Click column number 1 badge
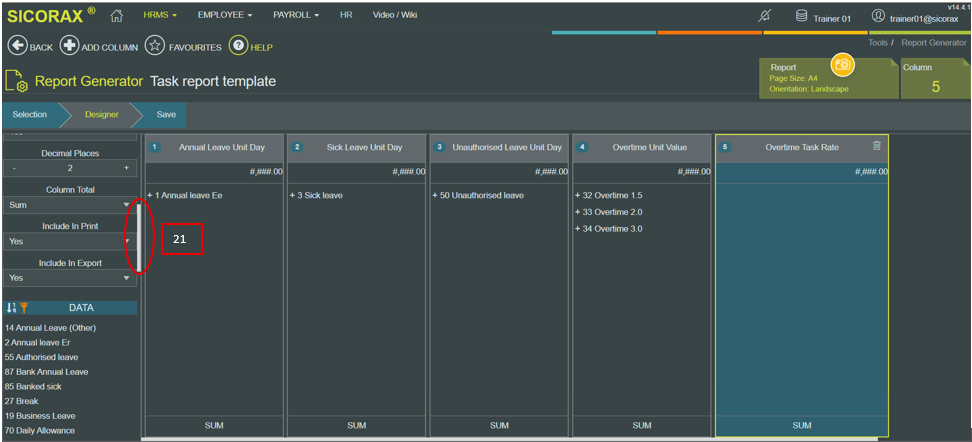This screenshot has height=442, width=972. [155, 148]
